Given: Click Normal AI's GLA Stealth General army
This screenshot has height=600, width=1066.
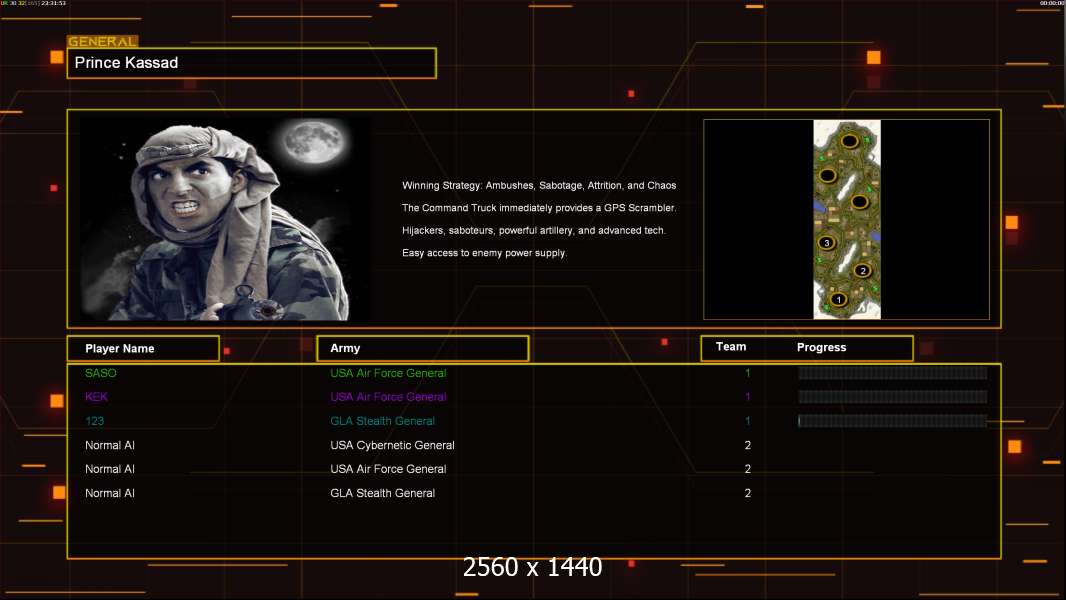Looking at the screenshot, I should pos(382,493).
